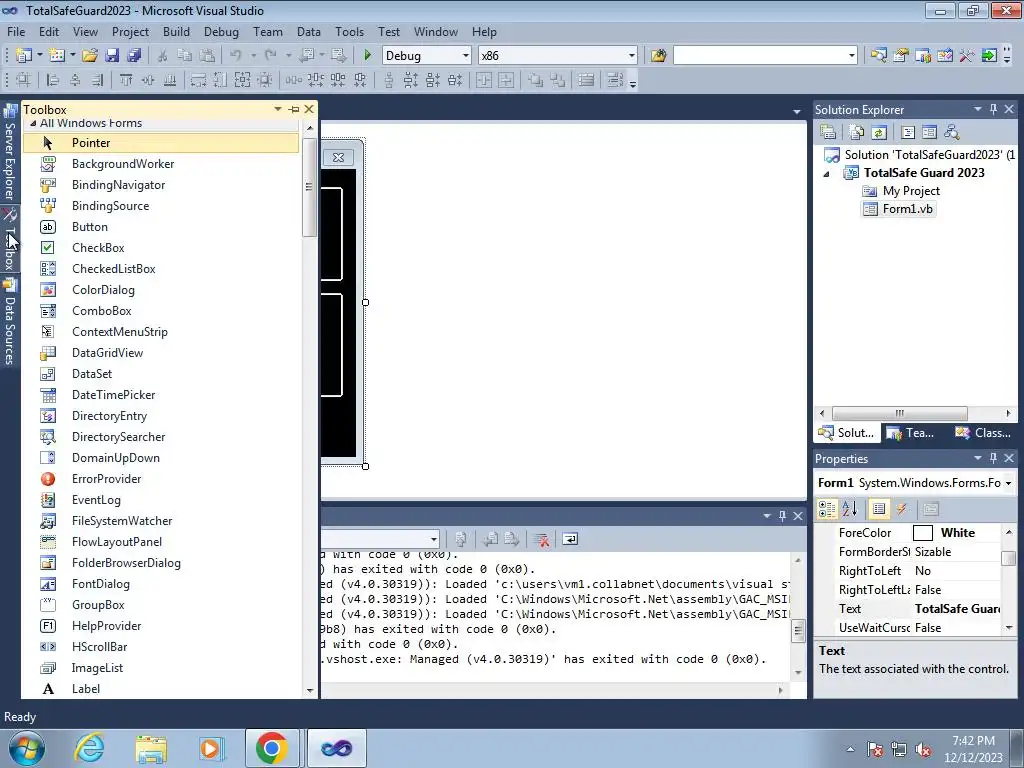Click the Text property value TotalSafe Guard

pyautogui.click(x=957, y=609)
